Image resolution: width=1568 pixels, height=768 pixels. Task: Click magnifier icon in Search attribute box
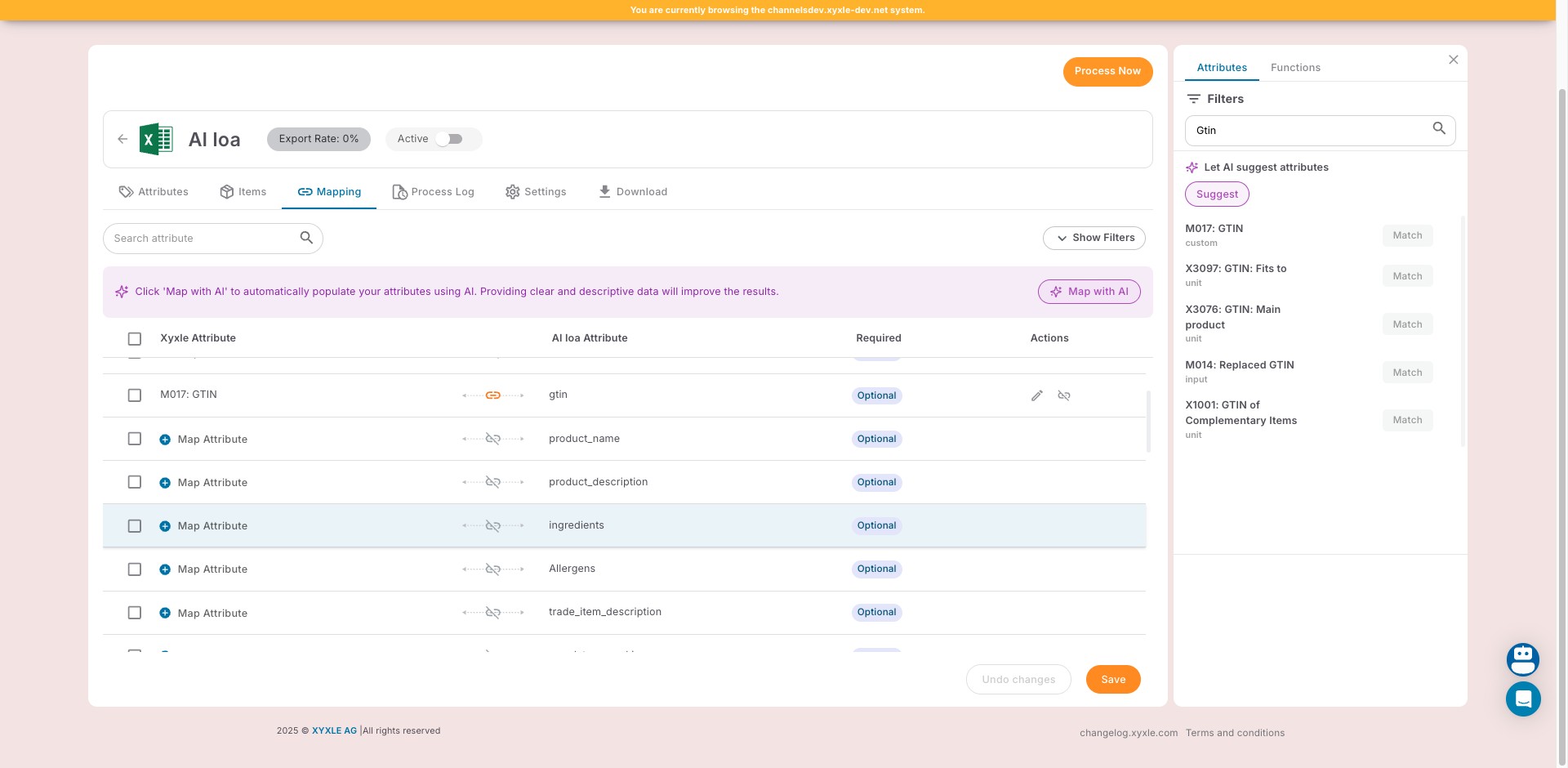tap(306, 238)
